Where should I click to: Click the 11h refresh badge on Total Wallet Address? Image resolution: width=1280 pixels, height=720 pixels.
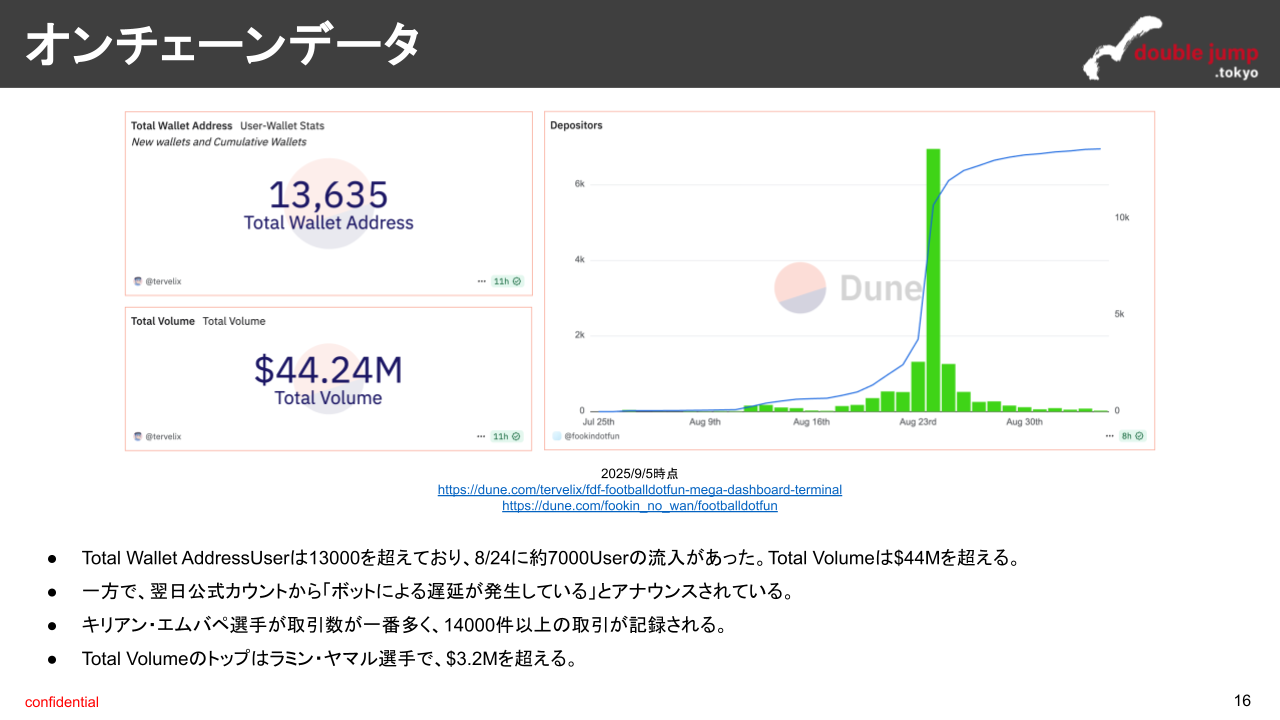click(x=507, y=282)
